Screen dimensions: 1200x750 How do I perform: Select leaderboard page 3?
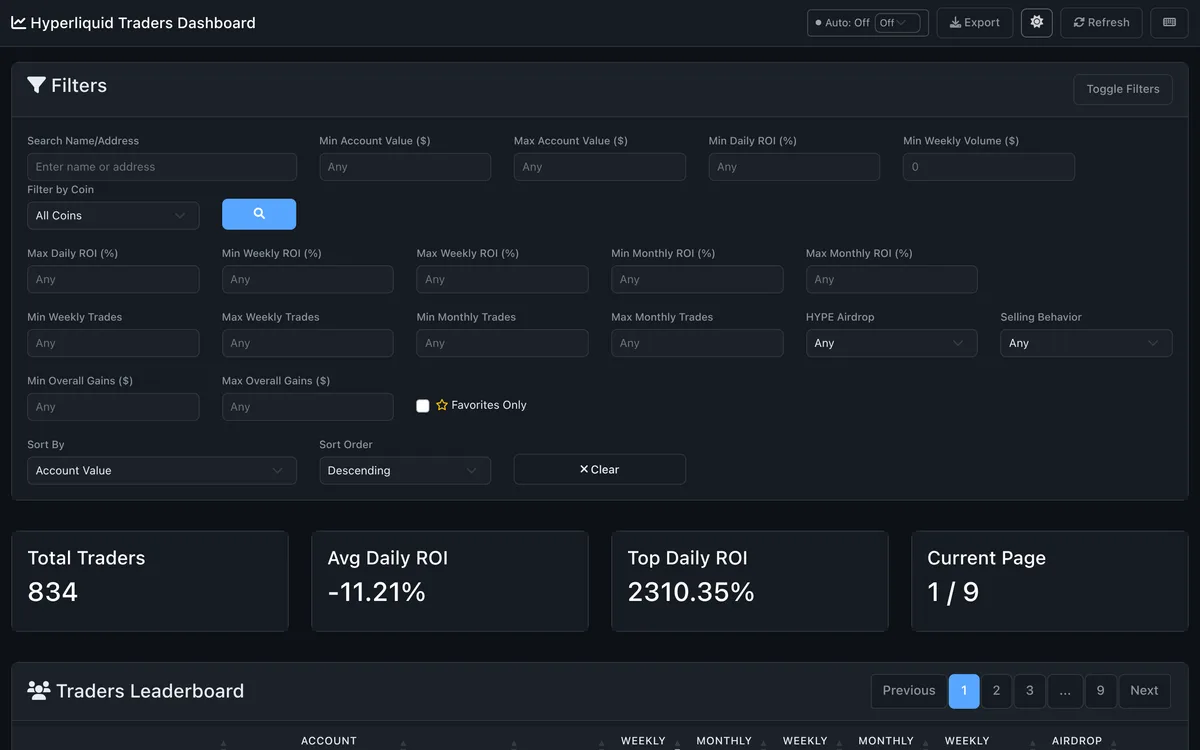tap(1030, 690)
